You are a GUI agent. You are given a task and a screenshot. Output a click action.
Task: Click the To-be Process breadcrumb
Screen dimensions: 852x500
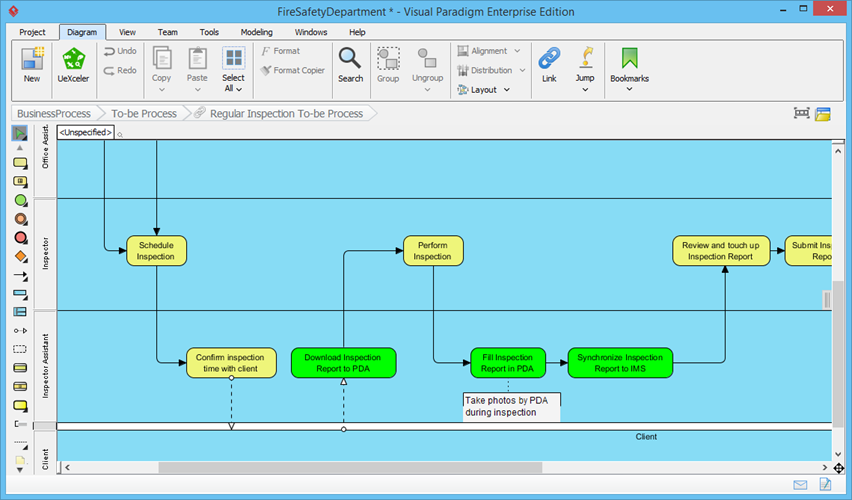tap(144, 114)
